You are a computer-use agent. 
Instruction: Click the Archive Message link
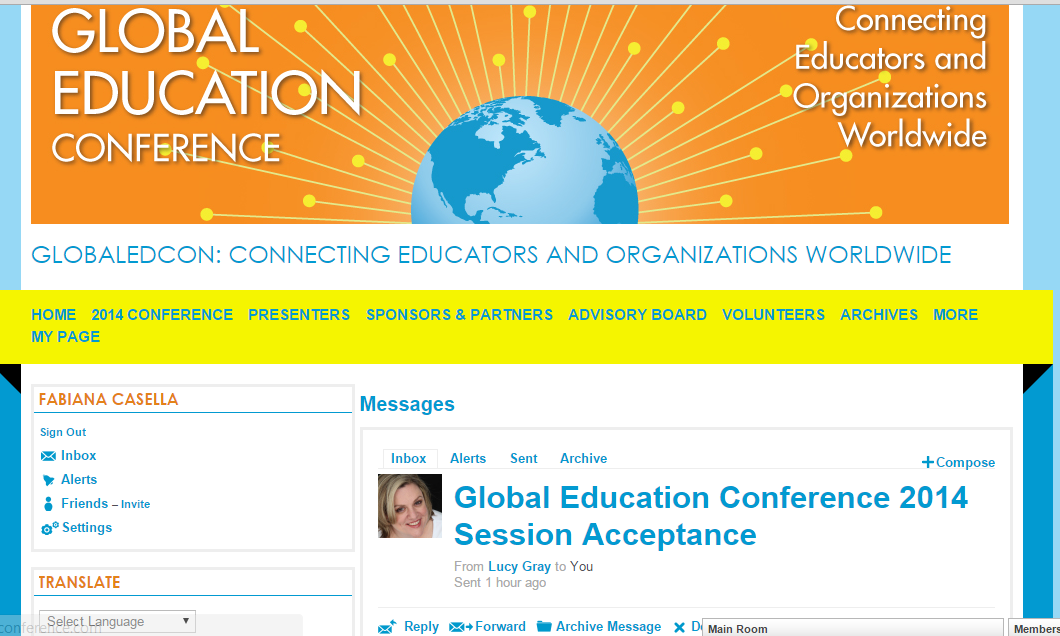coord(608,627)
